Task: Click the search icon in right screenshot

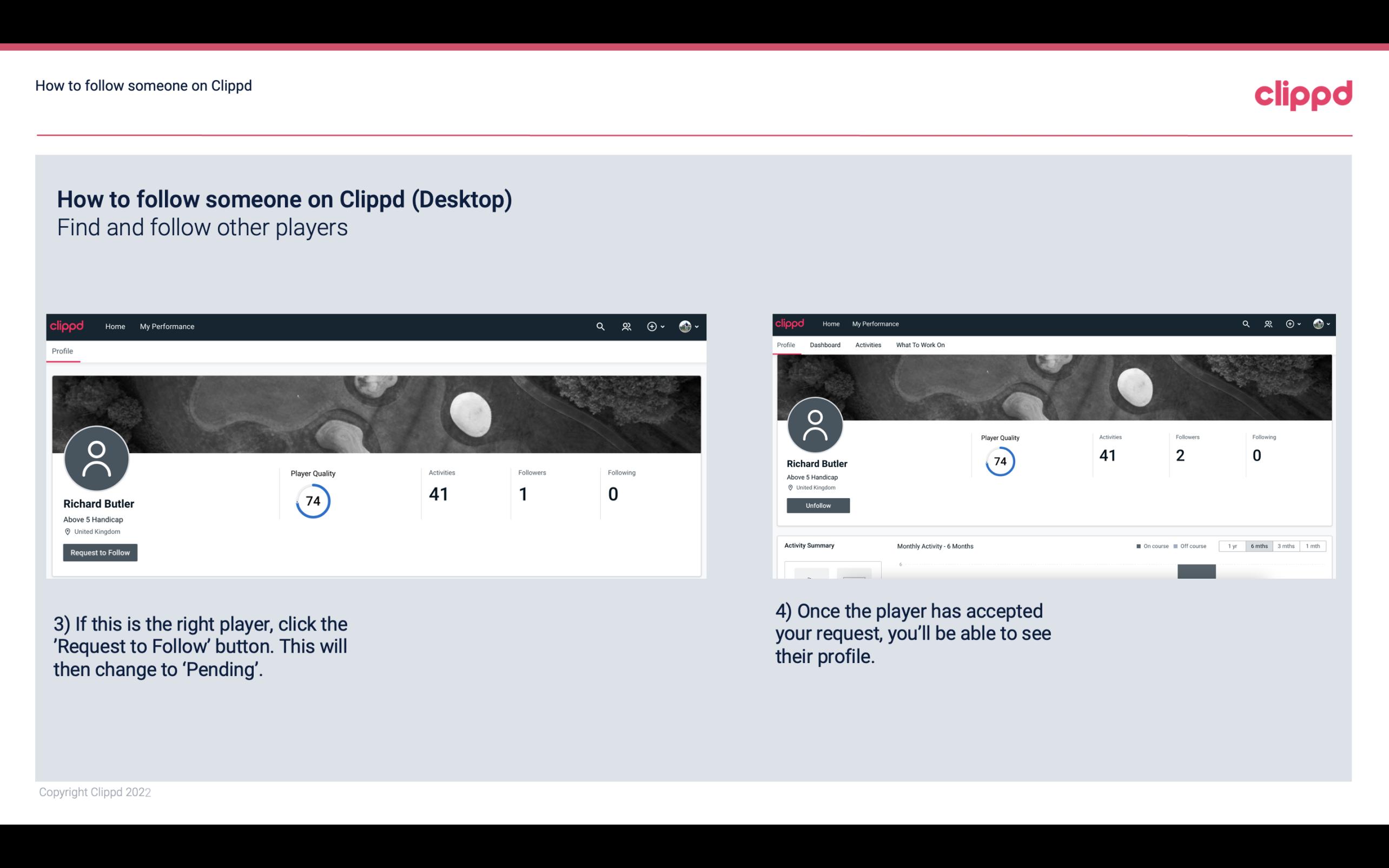Action: (x=1245, y=324)
